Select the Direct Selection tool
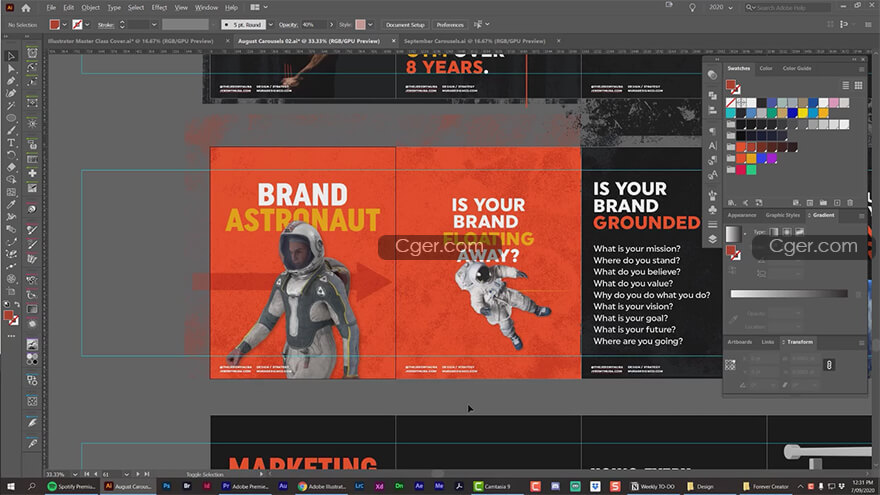Viewport: 880px width, 495px height. 11,68
